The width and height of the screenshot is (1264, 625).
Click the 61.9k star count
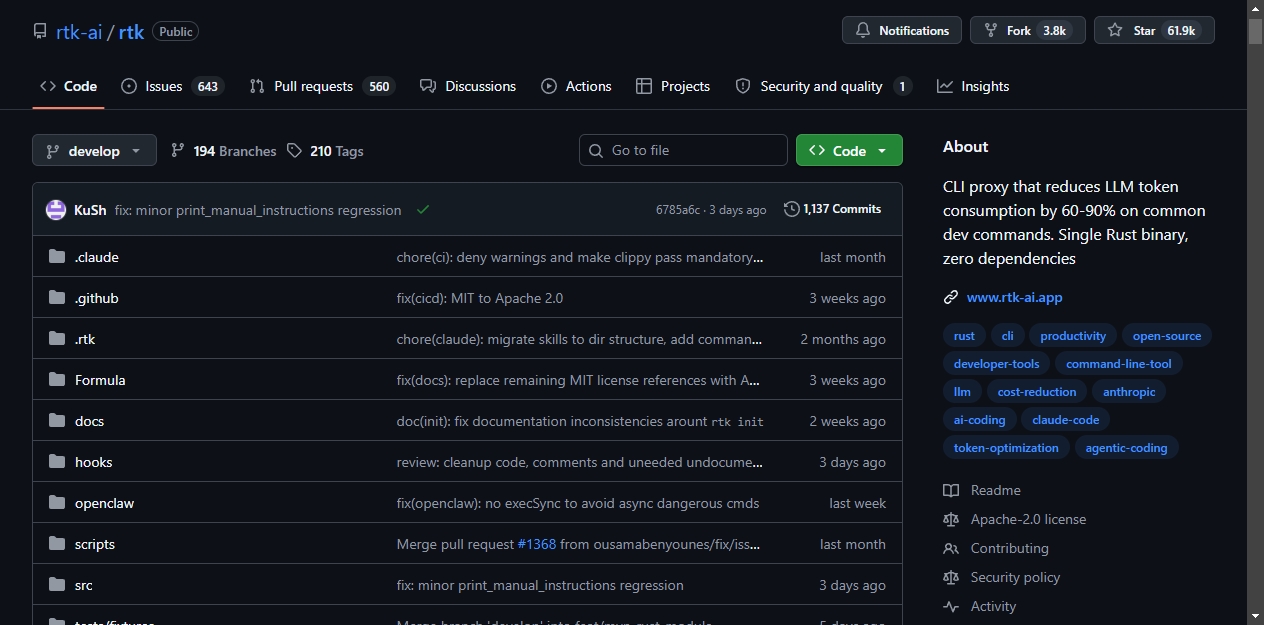(1181, 31)
